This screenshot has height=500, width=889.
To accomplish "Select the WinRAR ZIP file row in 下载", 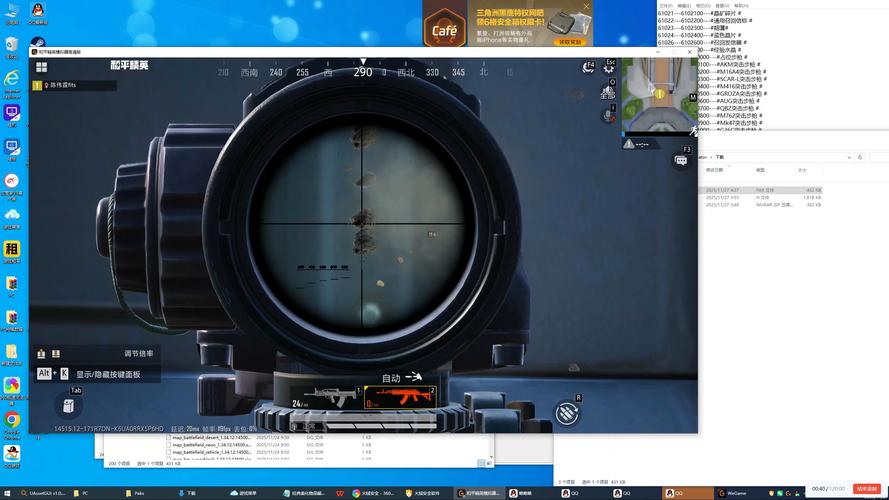I will pos(760,205).
